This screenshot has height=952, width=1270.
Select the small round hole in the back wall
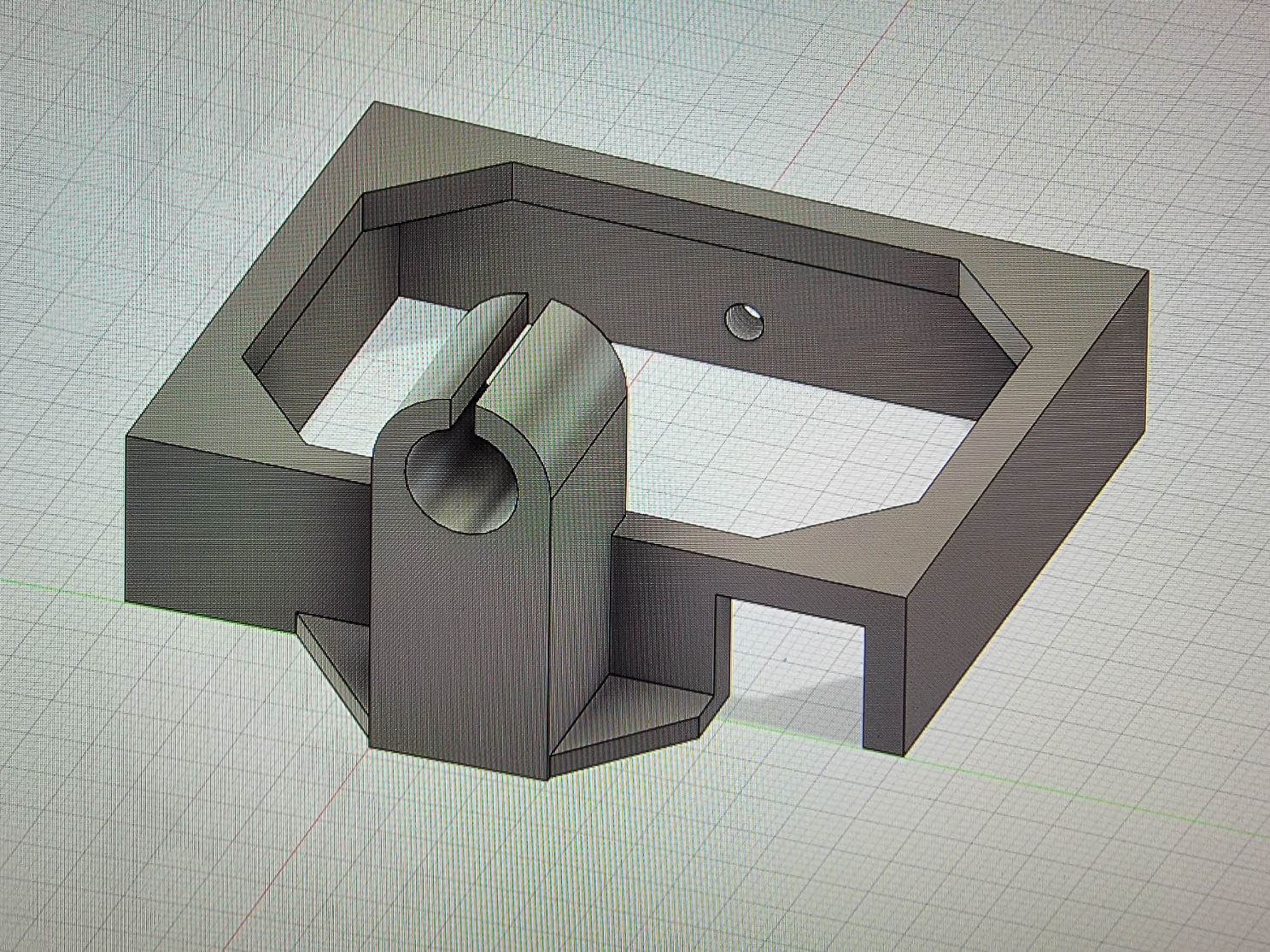pyautogui.click(x=746, y=322)
